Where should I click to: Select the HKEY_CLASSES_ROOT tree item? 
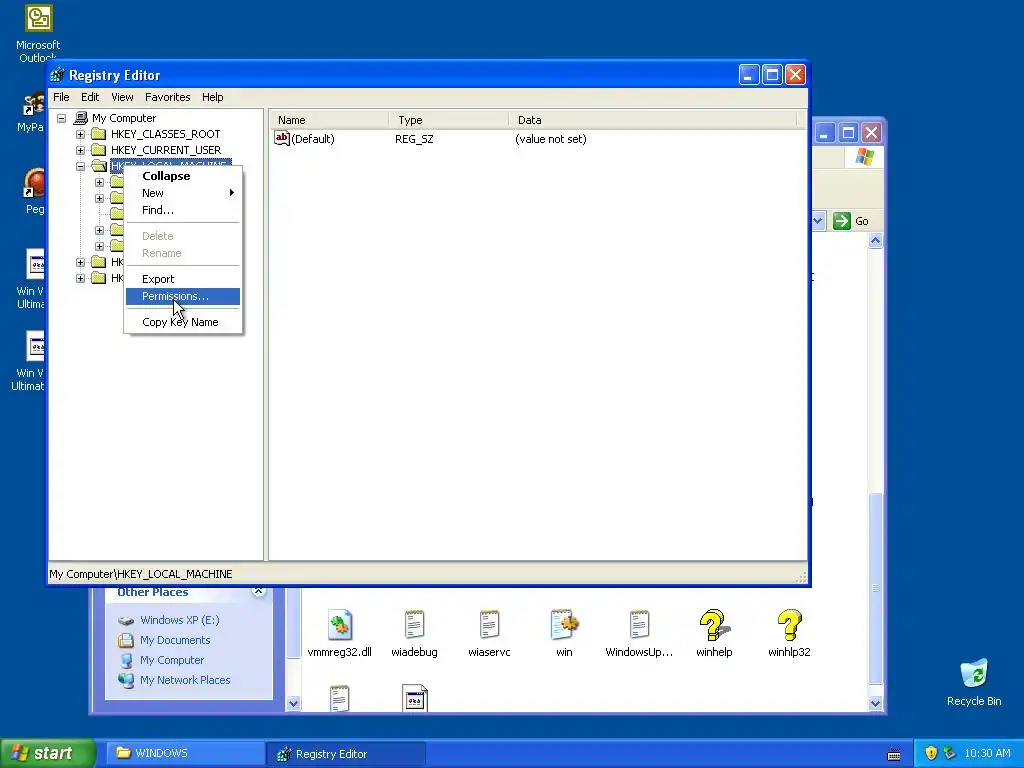[x=165, y=135]
